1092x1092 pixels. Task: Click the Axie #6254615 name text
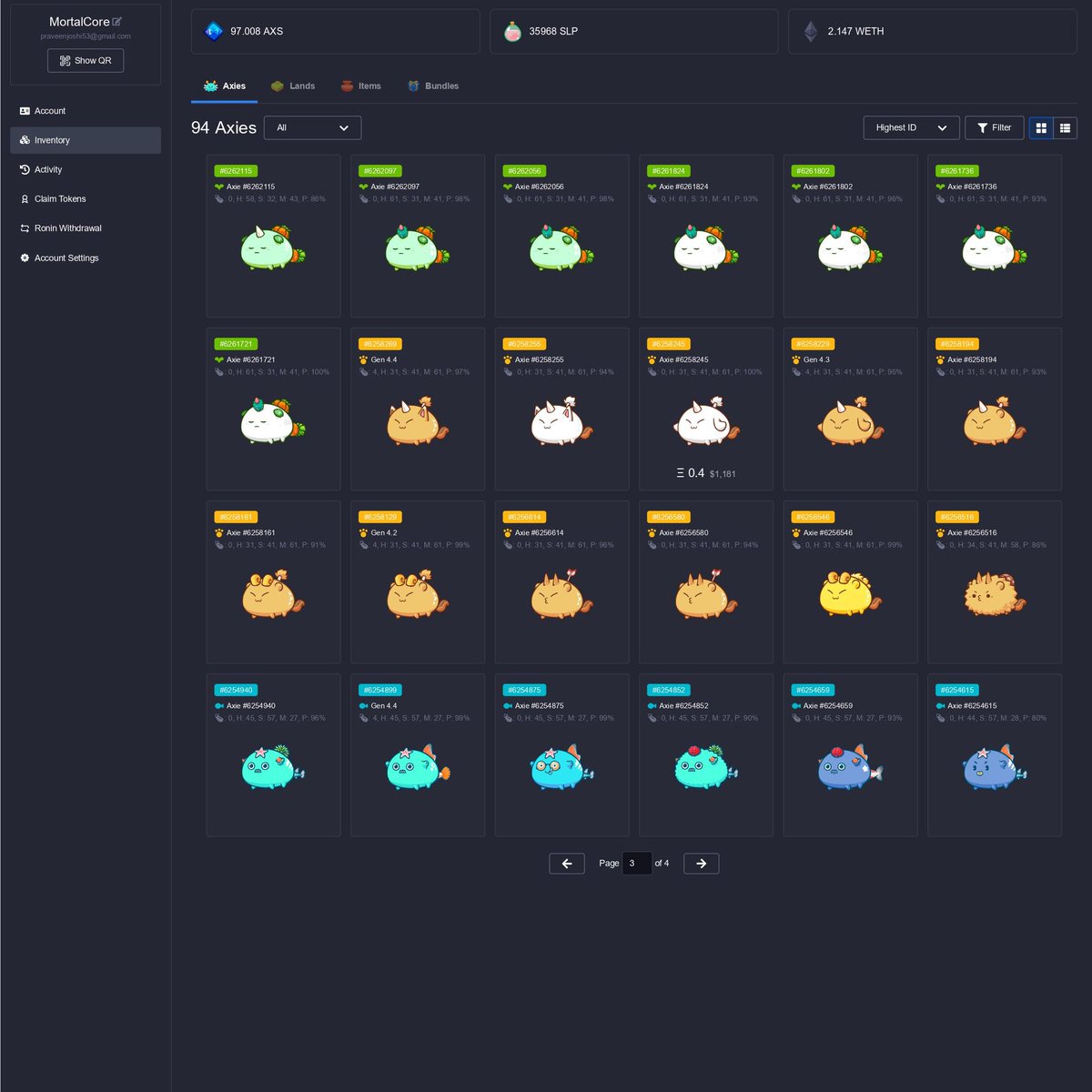pyautogui.click(x=972, y=706)
